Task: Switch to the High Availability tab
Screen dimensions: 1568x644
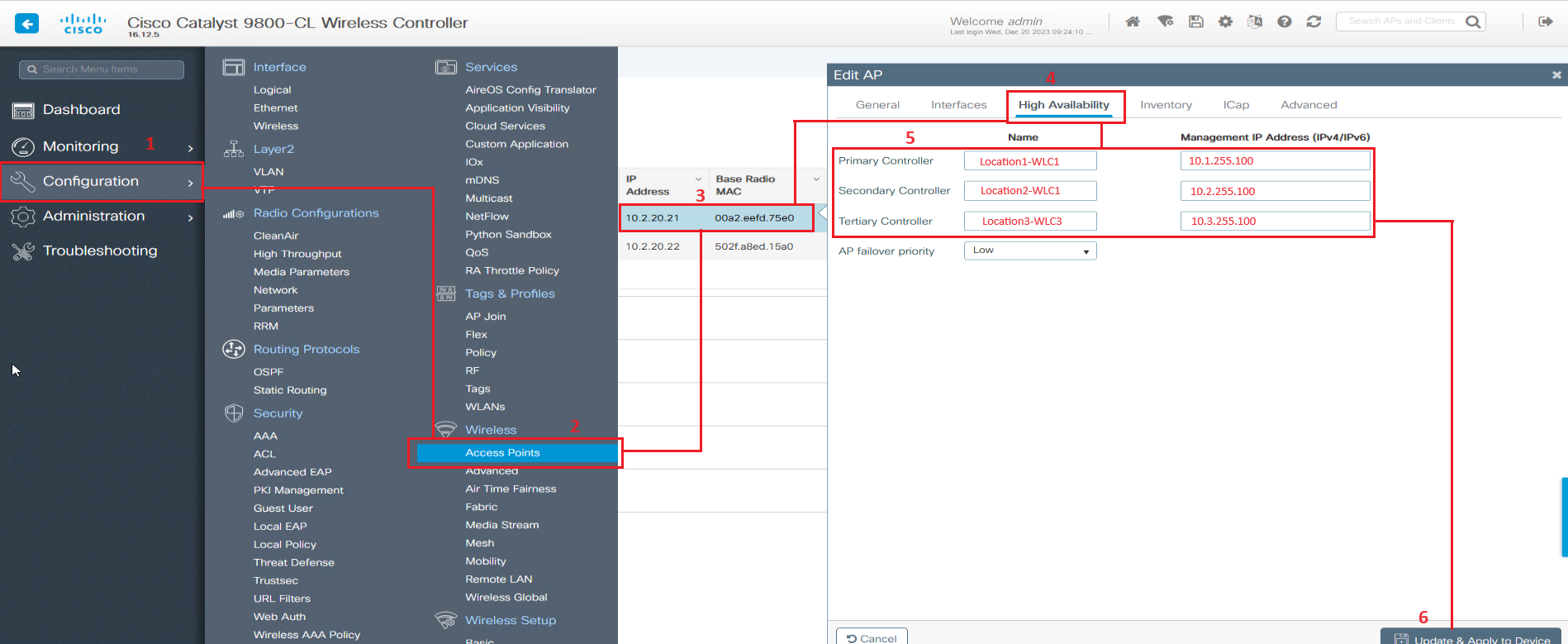Action: (x=1063, y=105)
